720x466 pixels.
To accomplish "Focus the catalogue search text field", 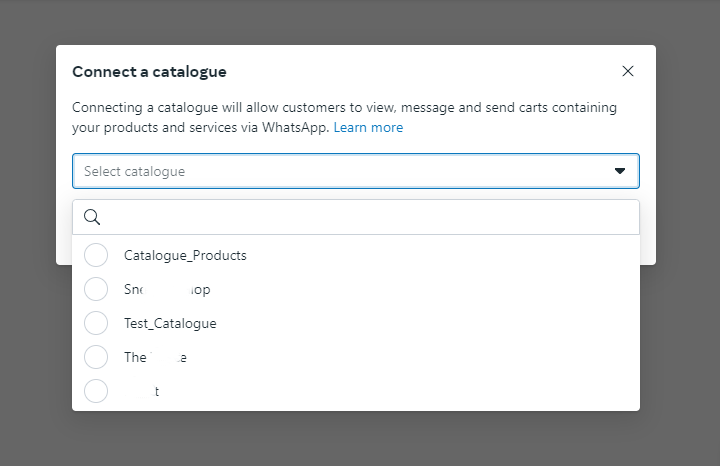I will coord(365,217).
